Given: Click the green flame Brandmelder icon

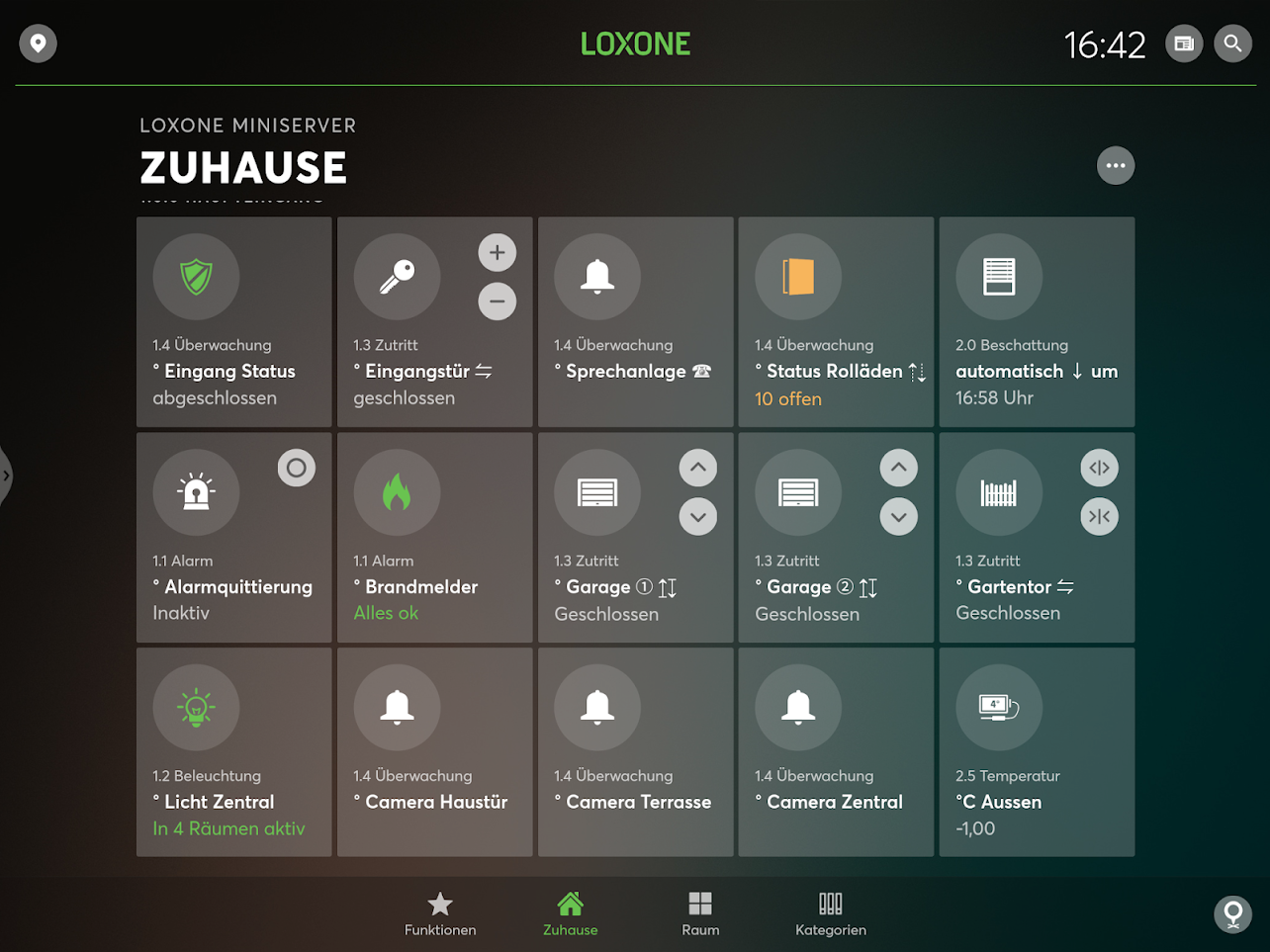Looking at the screenshot, I should coord(397,492).
